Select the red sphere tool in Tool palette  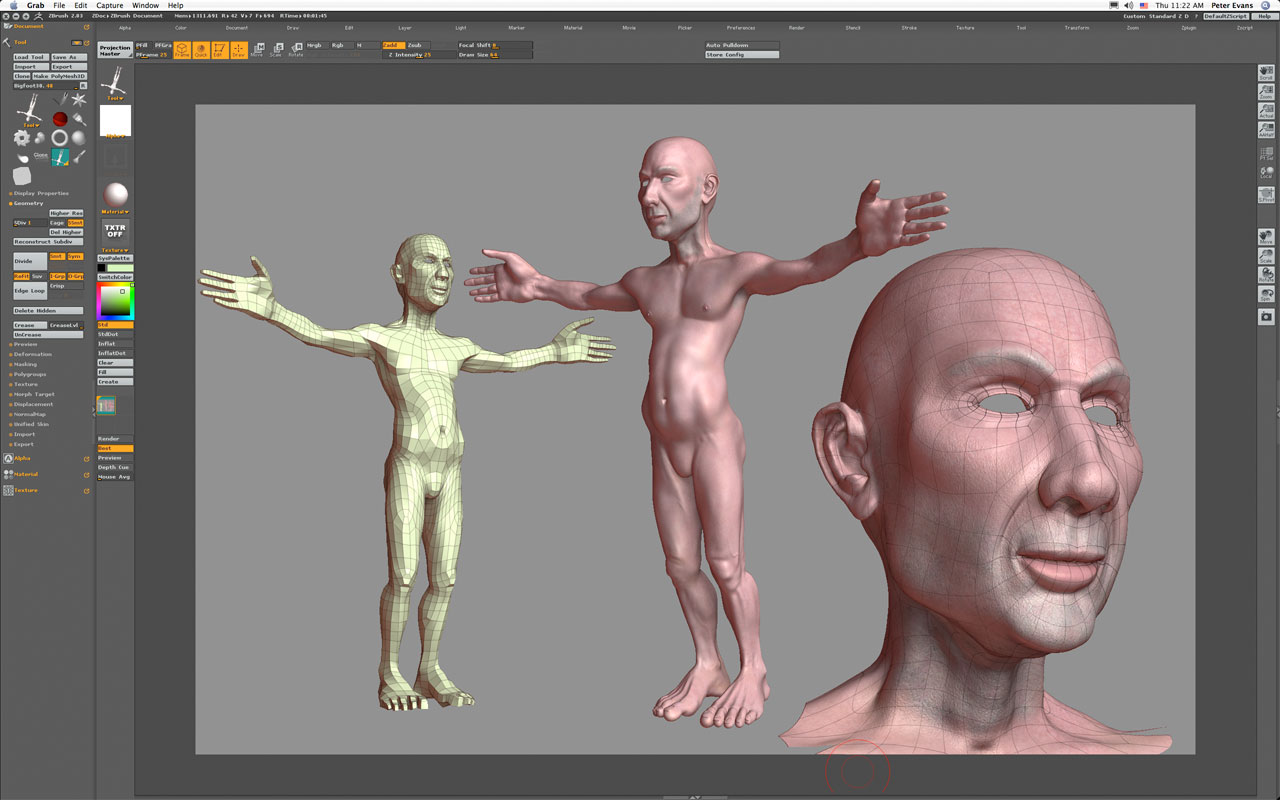(60, 119)
